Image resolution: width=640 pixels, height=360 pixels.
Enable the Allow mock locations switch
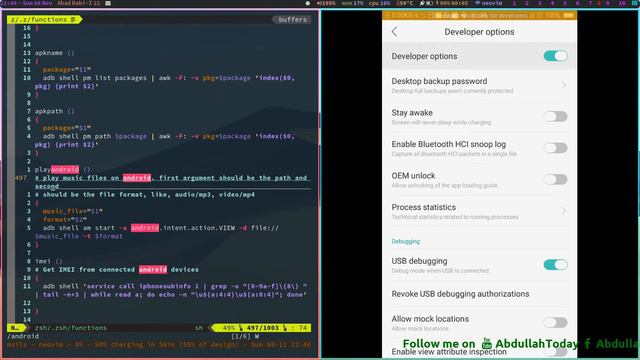[x=555, y=322]
